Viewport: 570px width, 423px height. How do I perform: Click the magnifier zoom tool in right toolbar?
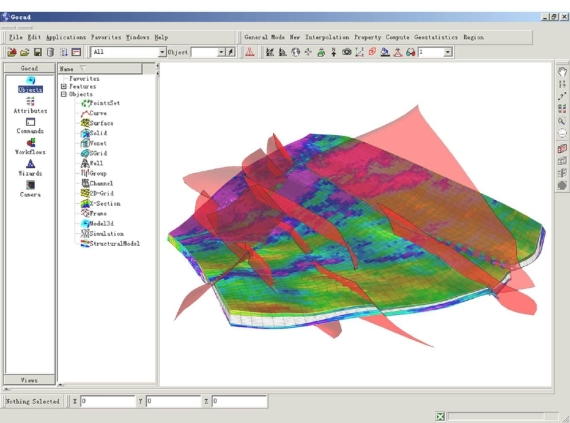tap(562, 121)
